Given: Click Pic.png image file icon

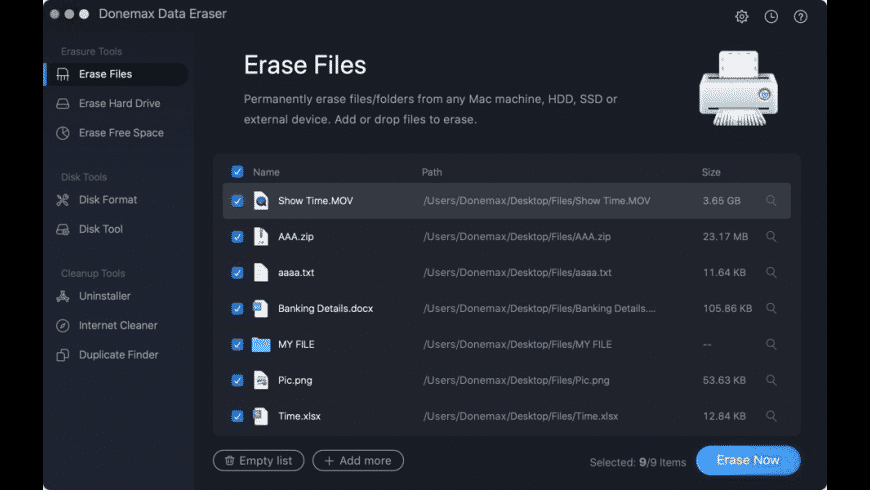Looking at the screenshot, I should click(x=261, y=380).
